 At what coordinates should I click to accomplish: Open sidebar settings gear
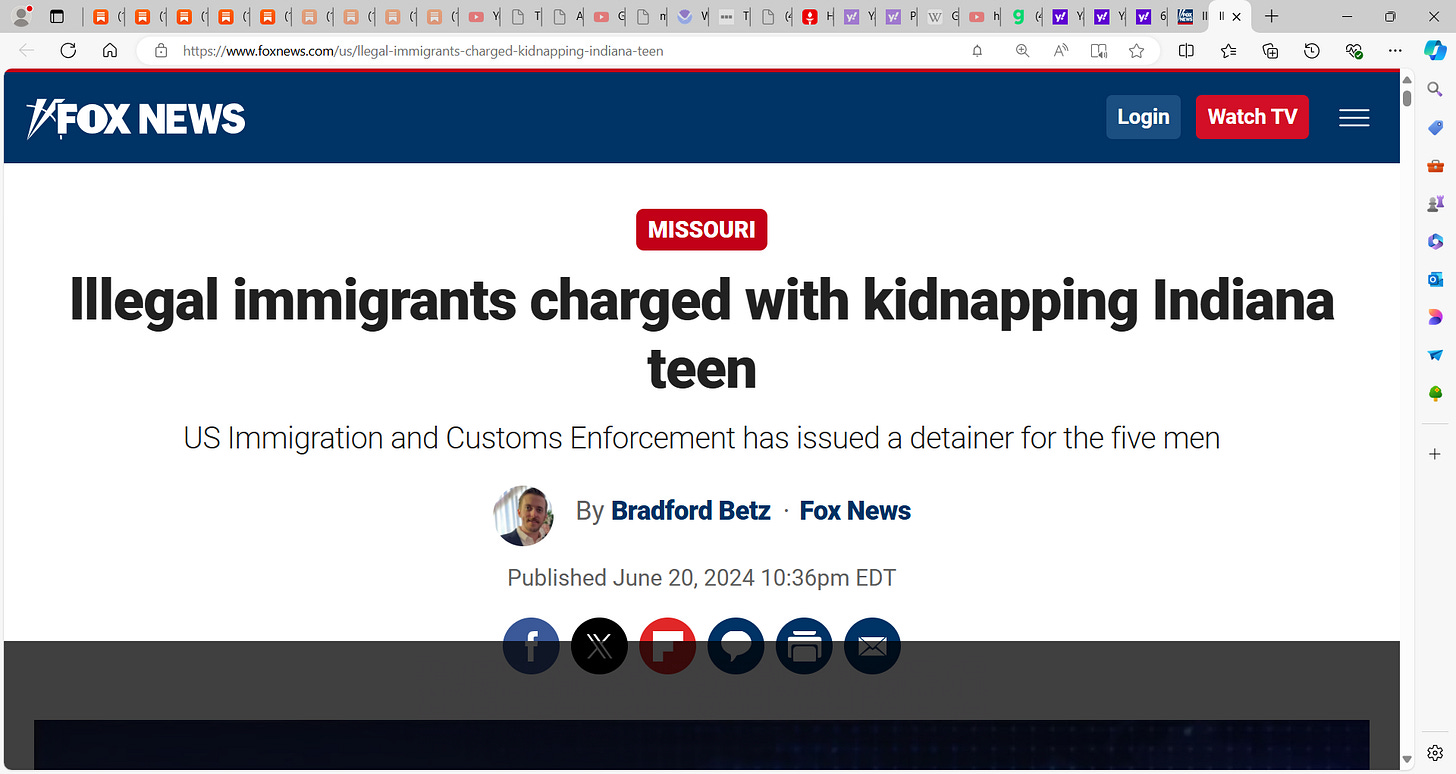tap(1435, 753)
